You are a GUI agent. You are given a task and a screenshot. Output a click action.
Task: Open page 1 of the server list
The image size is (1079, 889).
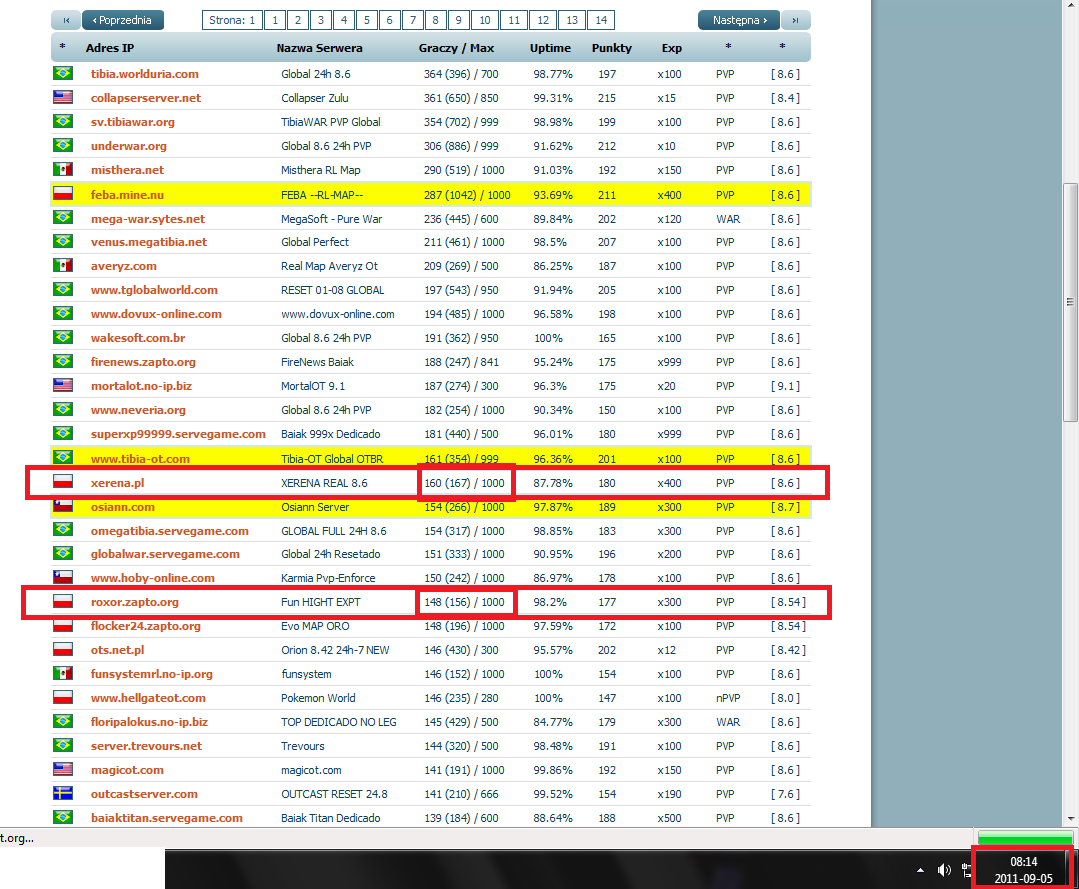275,20
